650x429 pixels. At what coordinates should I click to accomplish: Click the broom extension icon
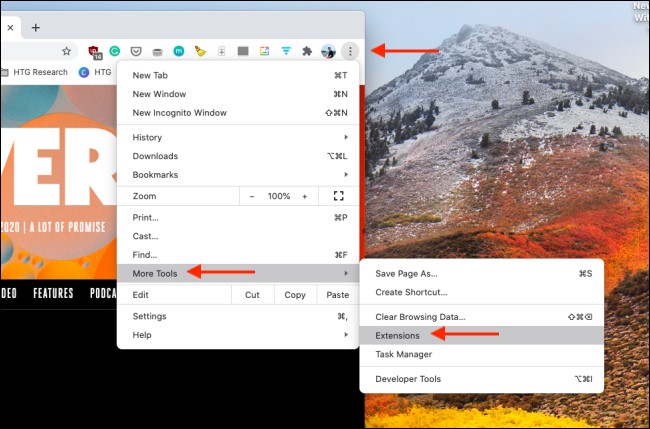pyautogui.click(x=200, y=51)
